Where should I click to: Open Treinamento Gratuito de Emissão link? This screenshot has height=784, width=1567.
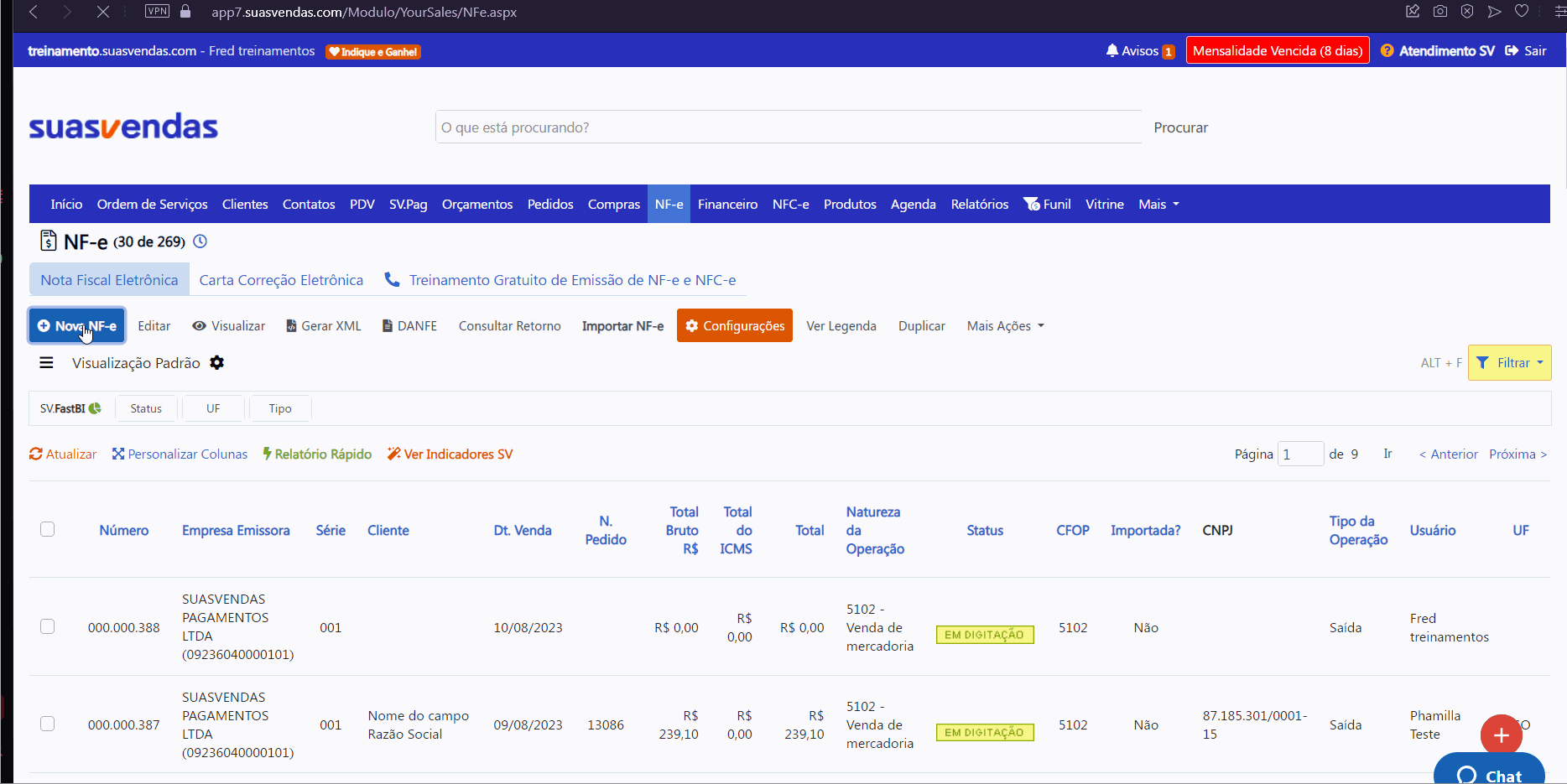point(560,279)
